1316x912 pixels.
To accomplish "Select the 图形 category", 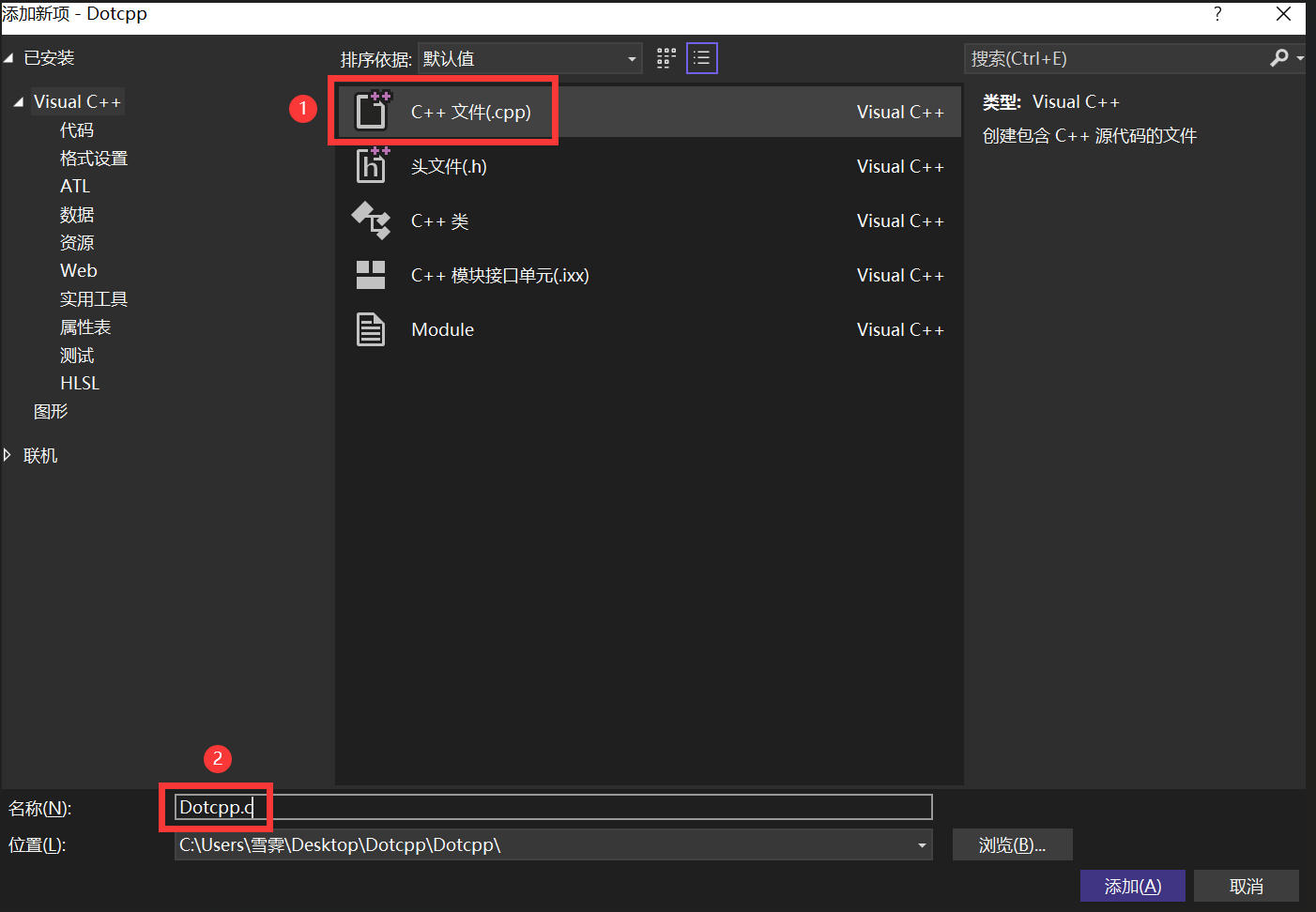I will pyautogui.click(x=51, y=411).
